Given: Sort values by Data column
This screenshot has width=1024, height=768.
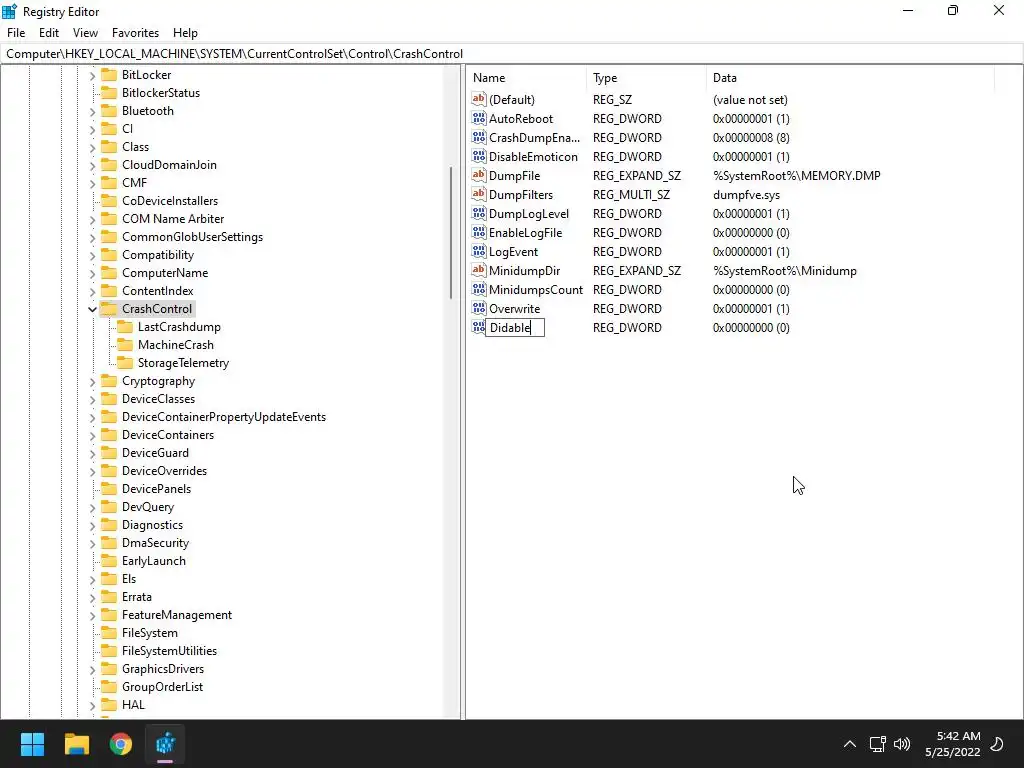Looking at the screenshot, I should click(x=850, y=78).
